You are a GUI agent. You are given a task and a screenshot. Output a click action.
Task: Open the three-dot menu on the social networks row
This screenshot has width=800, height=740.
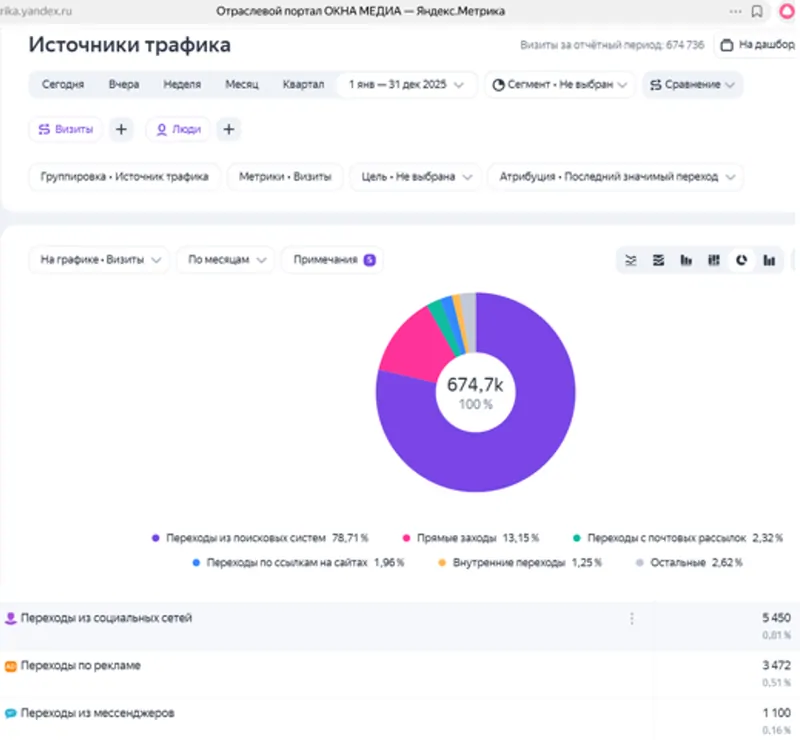point(632,618)
